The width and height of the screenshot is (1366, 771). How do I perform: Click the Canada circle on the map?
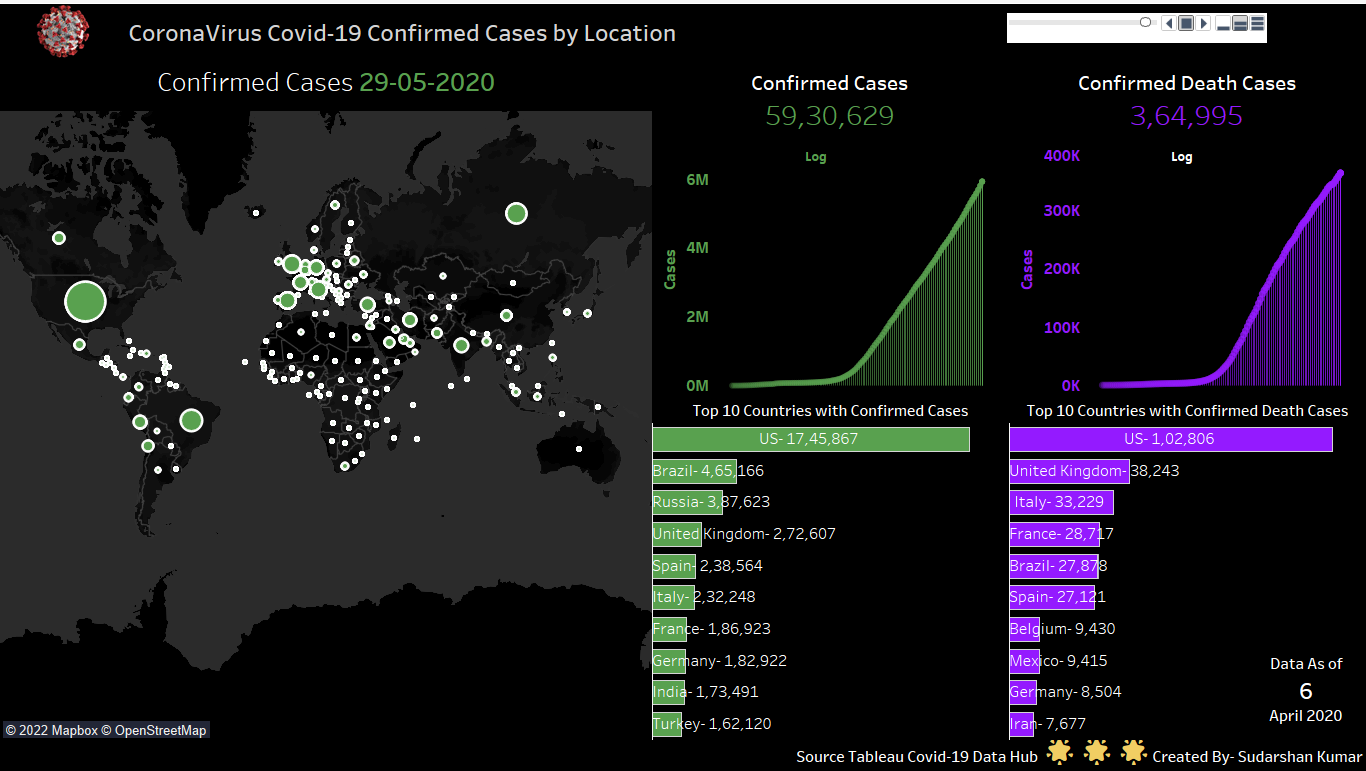click(x=59, y=238)
